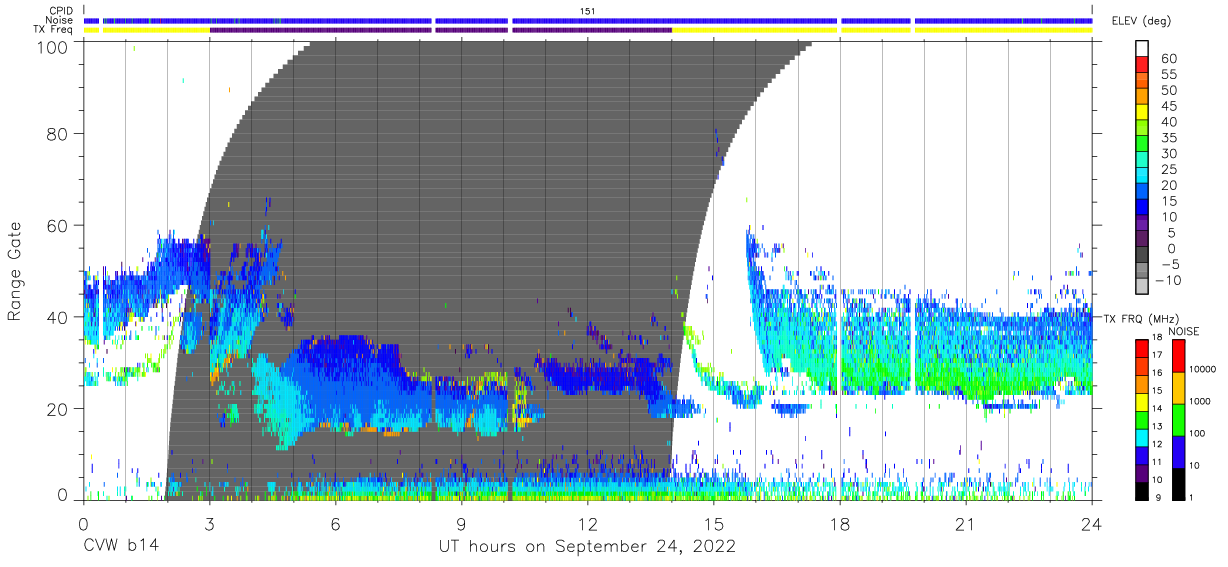Click the 12 tick label on UT hours axis
The height and width of the screenshot is (567, 1228).
coord(588,523)
